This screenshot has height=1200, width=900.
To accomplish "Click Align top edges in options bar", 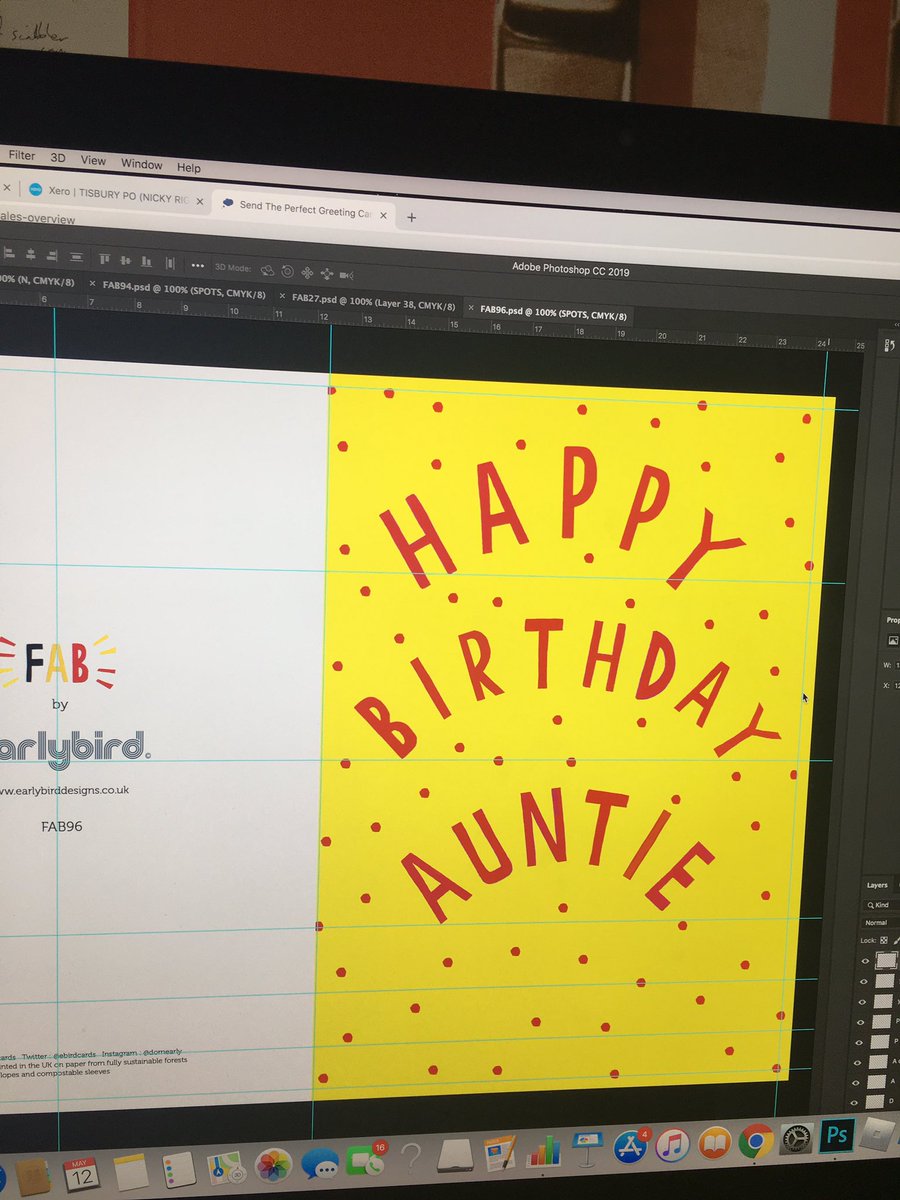I will point(105,259).
